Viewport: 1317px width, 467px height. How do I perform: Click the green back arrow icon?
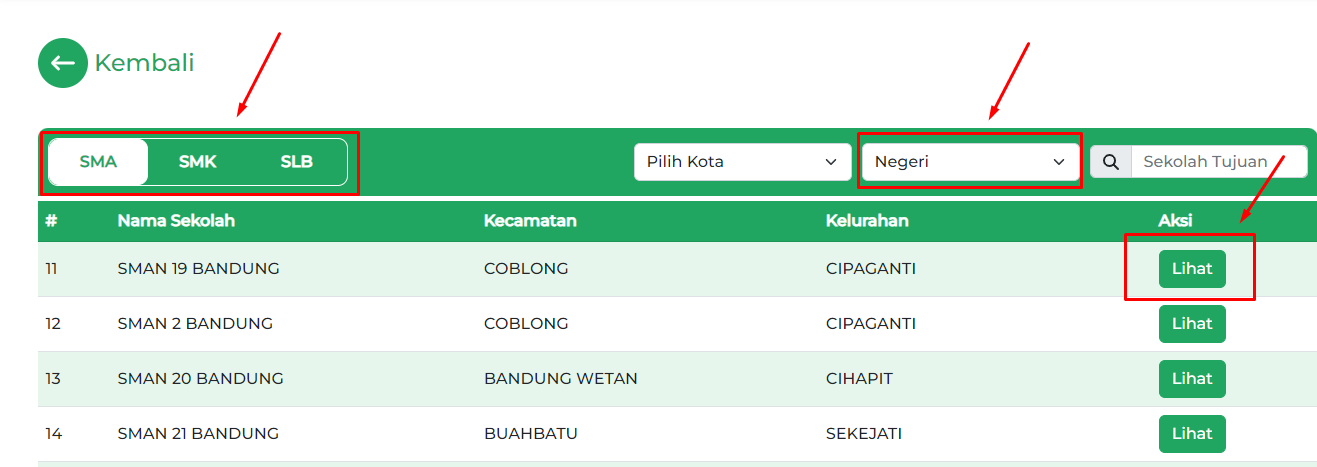tap(63, 63)
